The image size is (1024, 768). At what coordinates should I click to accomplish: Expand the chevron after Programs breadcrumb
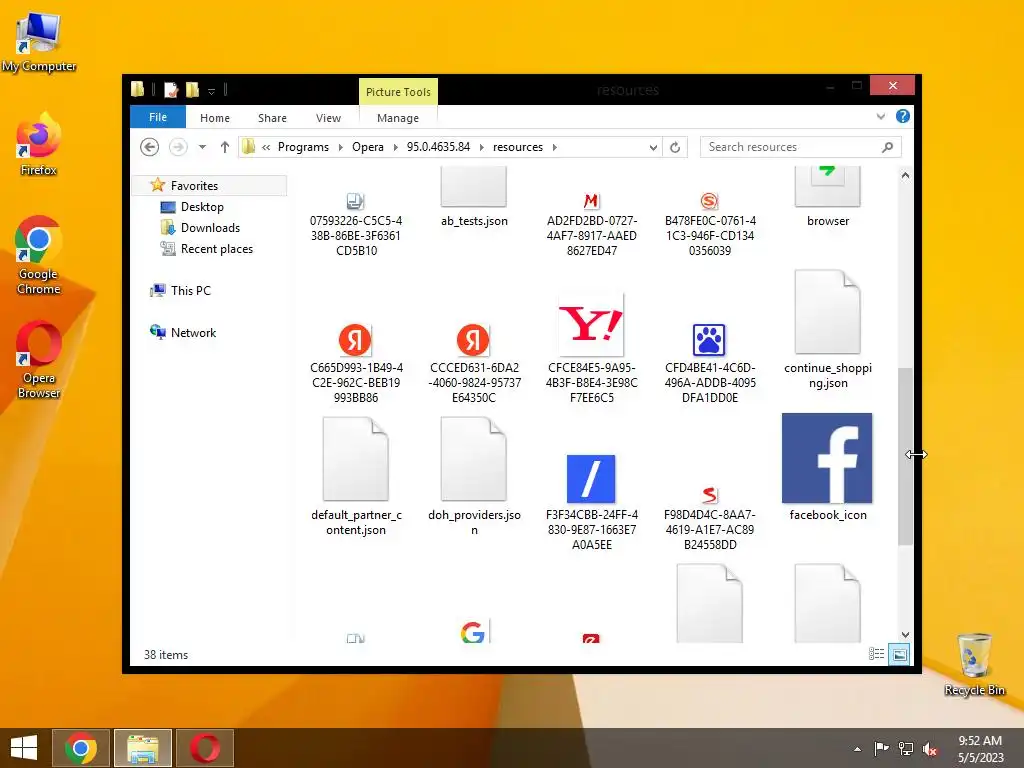click(340, 147)
